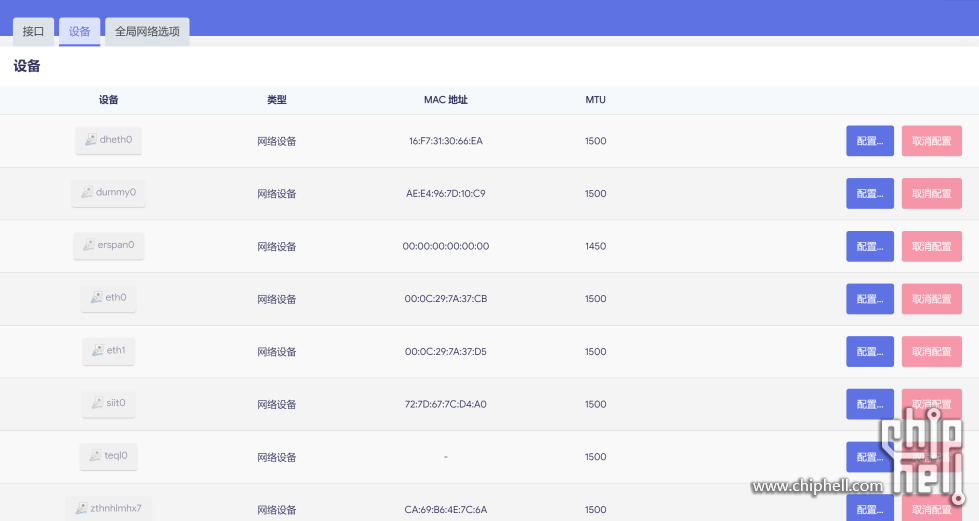Image resolution: width=979 pixels, height=521 pixels.
Task: Open 配置 for erspan0
Action: tap(870, 246)
